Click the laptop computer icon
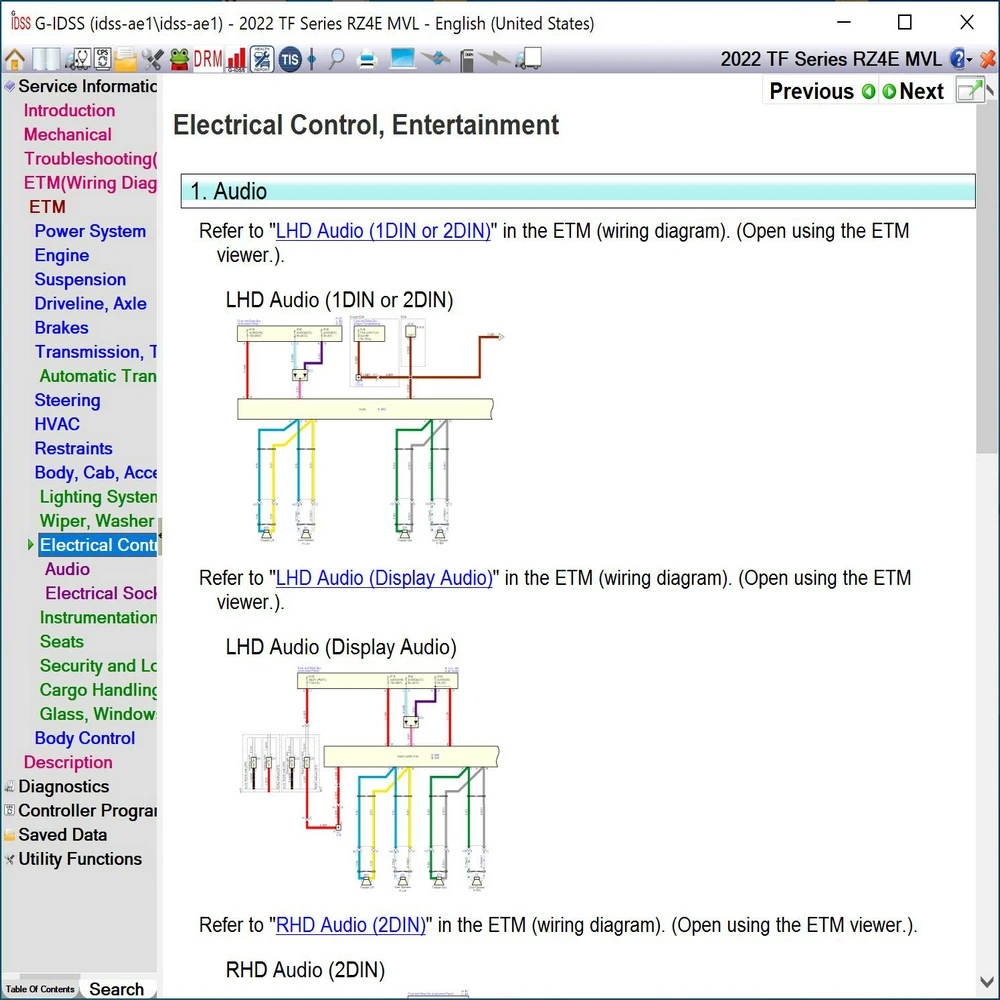This screenshot has width=1000, height=1000. pos(402,59)
